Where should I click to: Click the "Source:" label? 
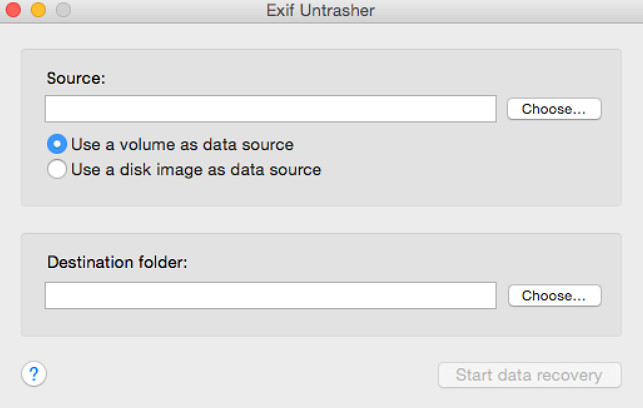(x=75, y=77)
